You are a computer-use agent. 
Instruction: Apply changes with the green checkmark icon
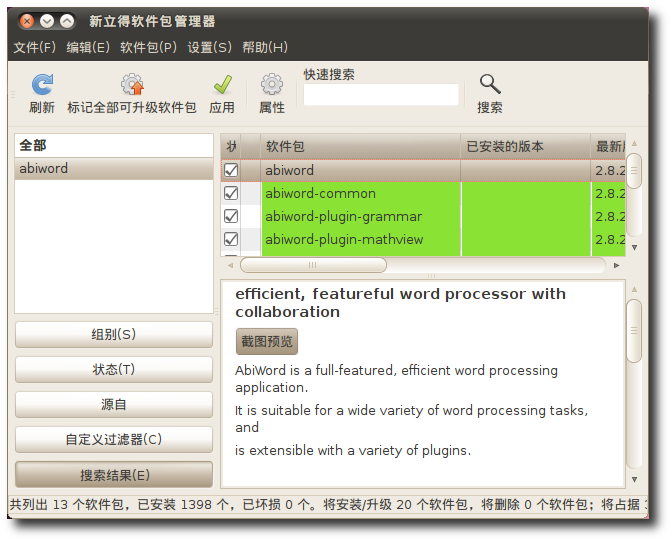[222, 84]
